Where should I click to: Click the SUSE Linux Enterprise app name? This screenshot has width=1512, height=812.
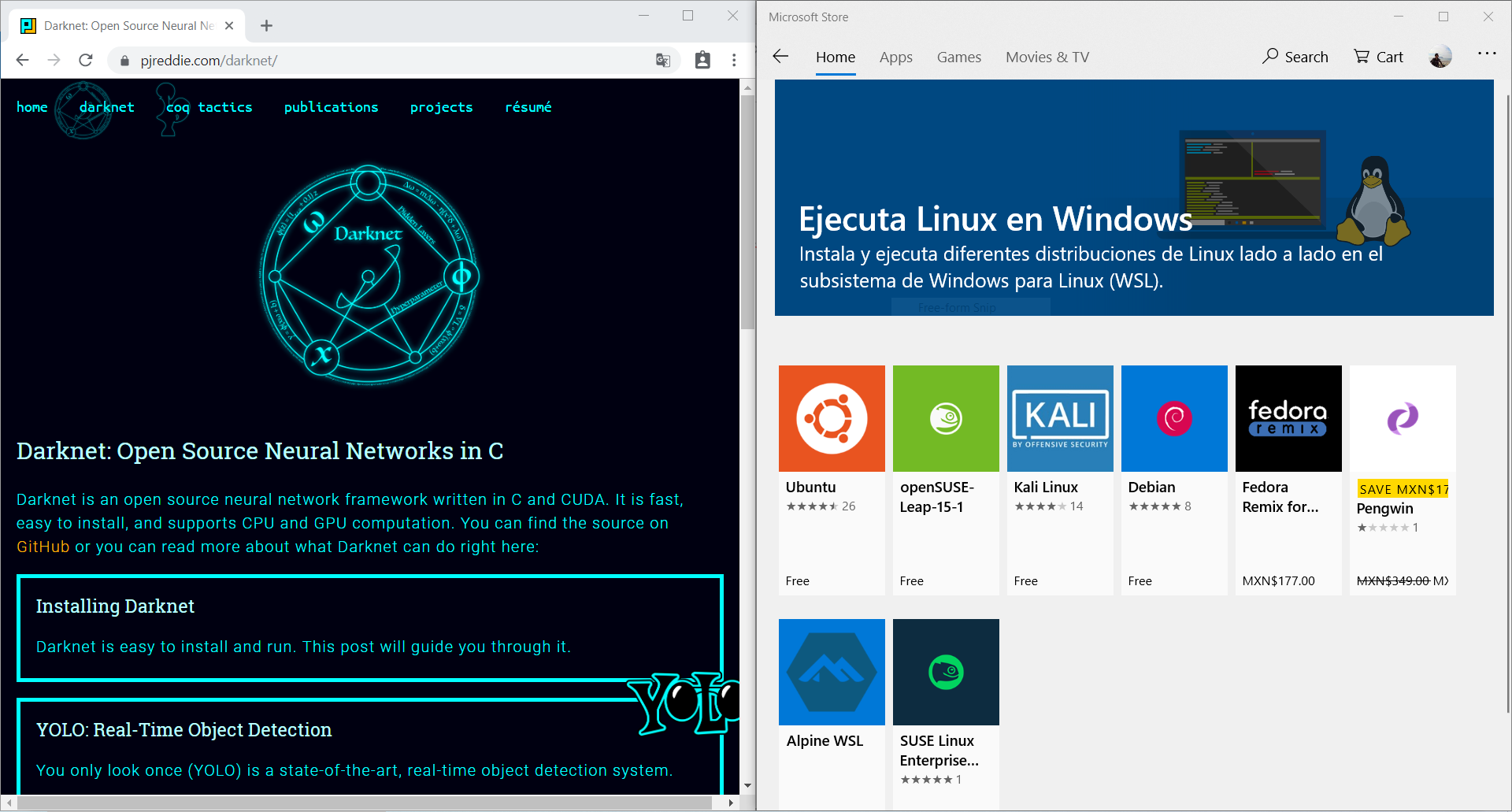pyautogui.click(x=939, y=751)
